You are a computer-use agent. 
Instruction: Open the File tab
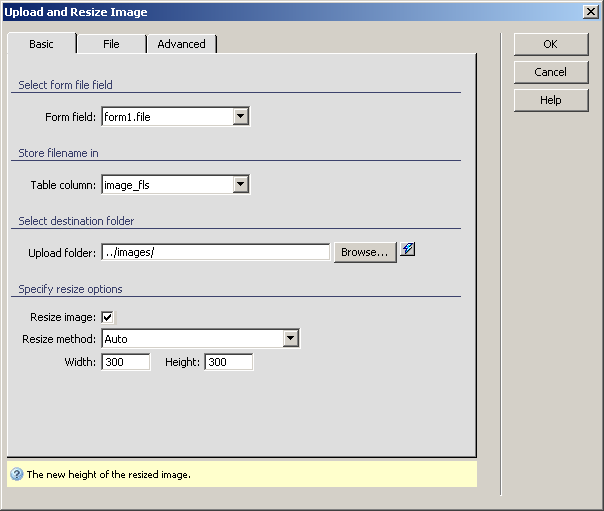(x=111, y=44)
